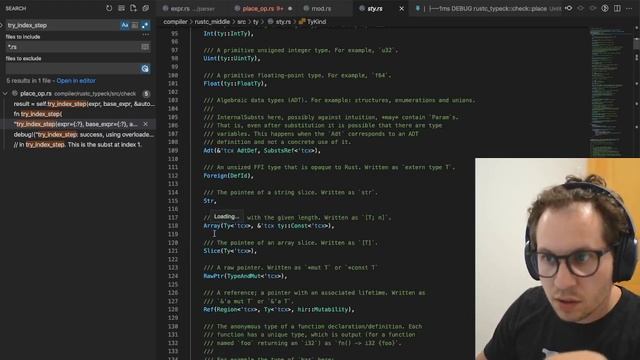This screenshot has height=360, width=640.
Task: Refresh the search results
Action: pos(109,8)
